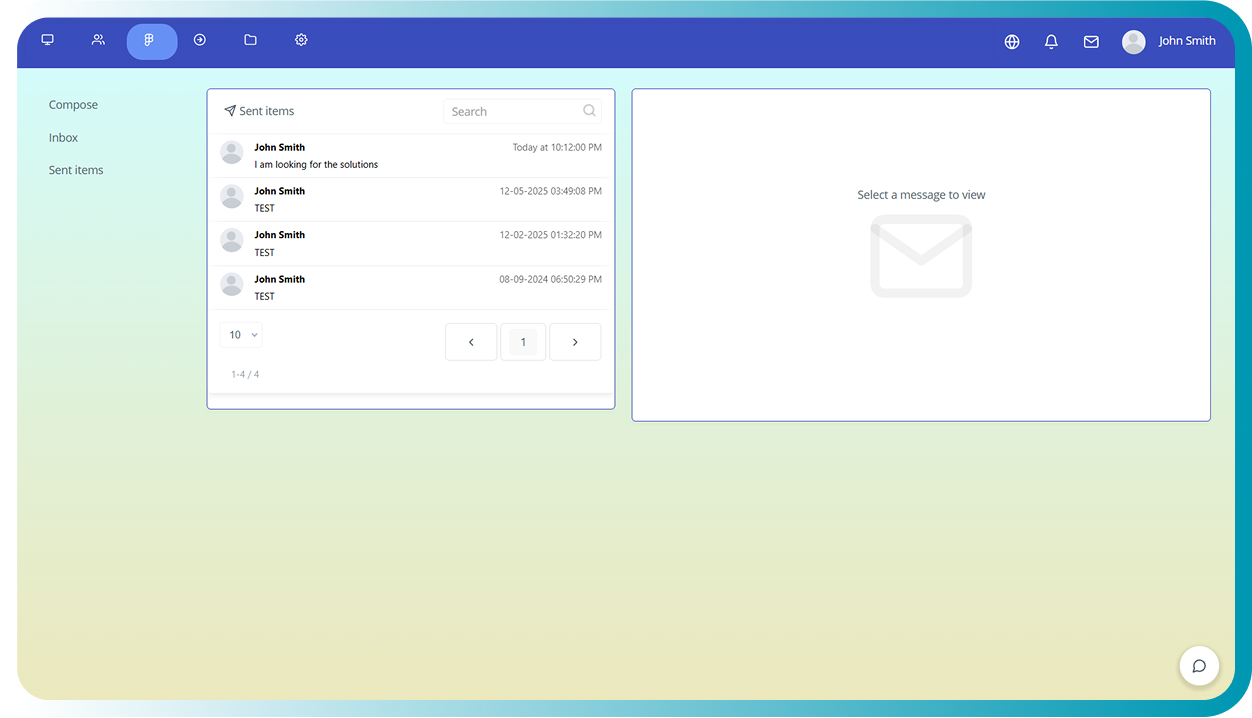The width and height of the screenshot is (1252, 718).
Task: Open the folder icon in top navigation
Action: pyautogui.click(x=250, y=40)
